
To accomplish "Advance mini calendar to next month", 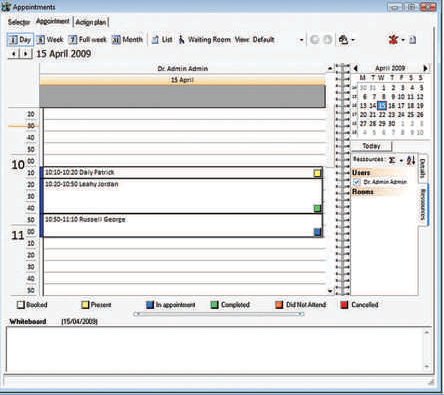I will click(425, 68).
